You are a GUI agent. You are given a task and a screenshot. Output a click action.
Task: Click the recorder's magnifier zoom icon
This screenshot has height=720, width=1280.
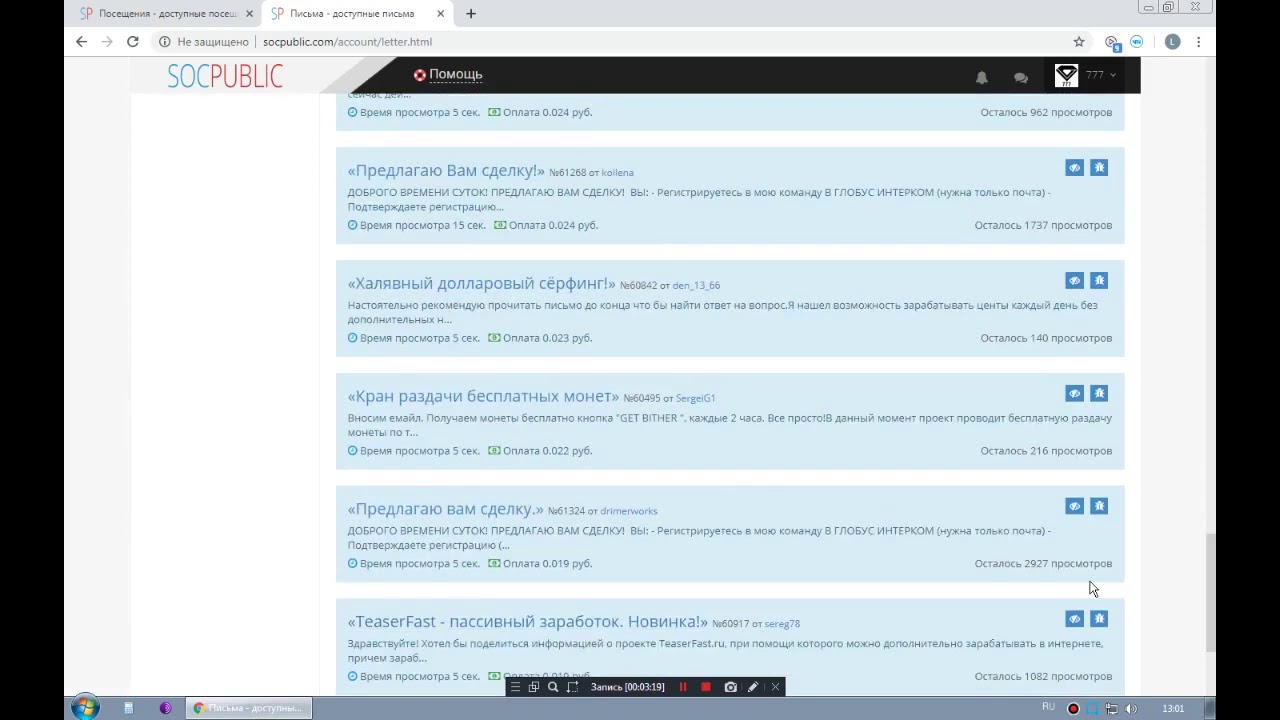coord(552,687)
